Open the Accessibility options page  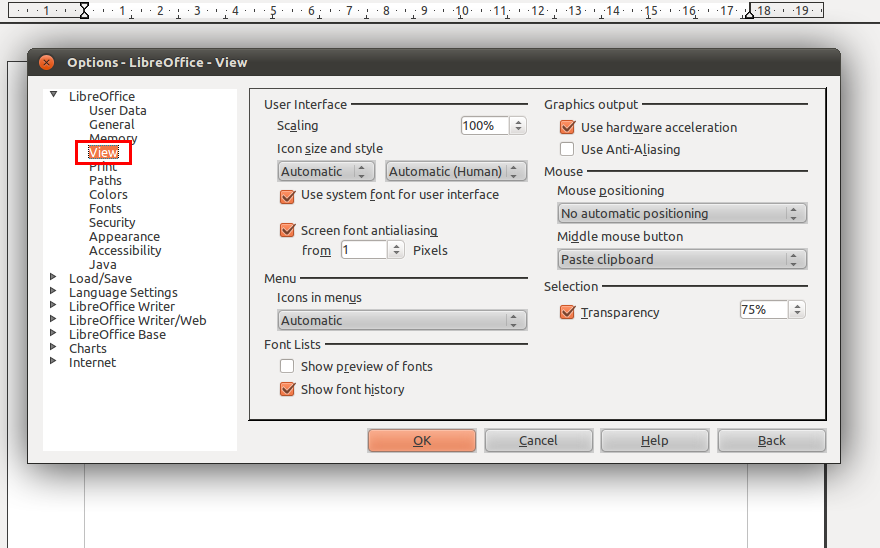coord(125,251)
